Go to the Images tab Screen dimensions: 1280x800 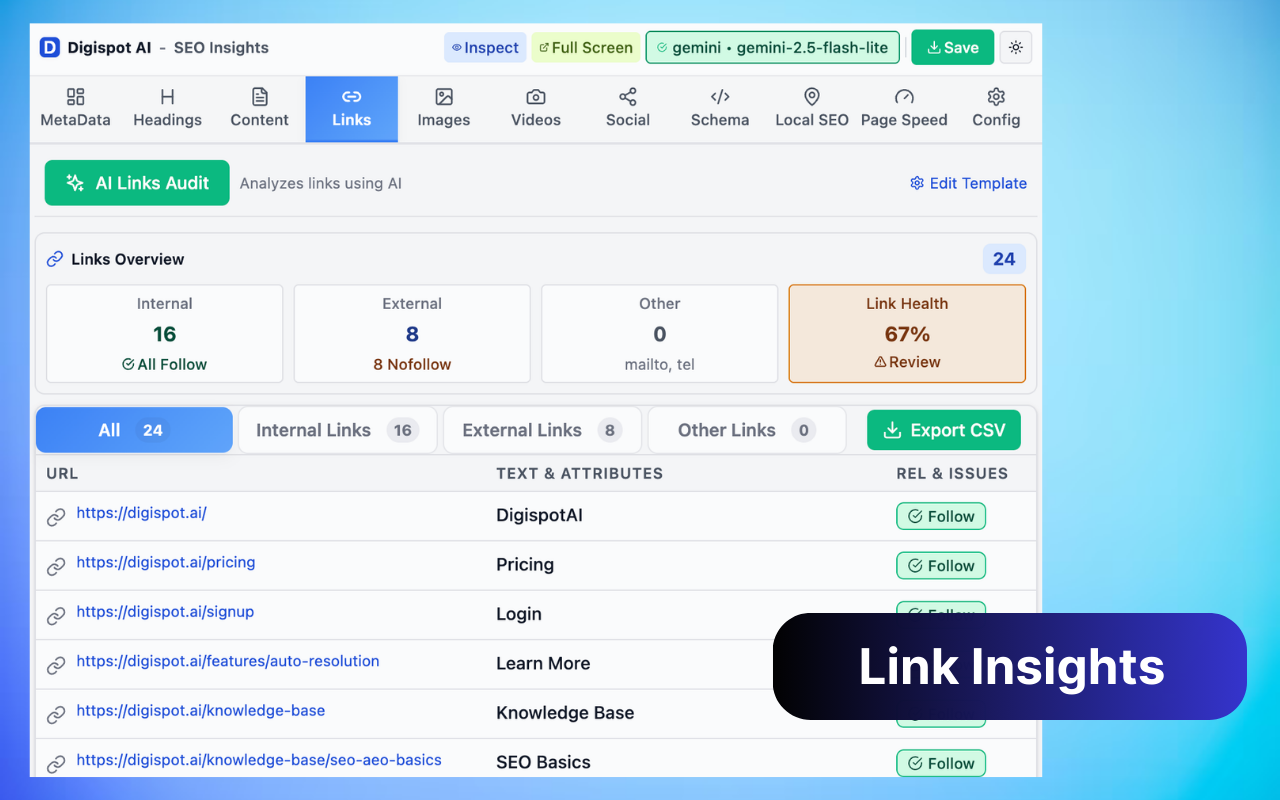pos(443,108)
